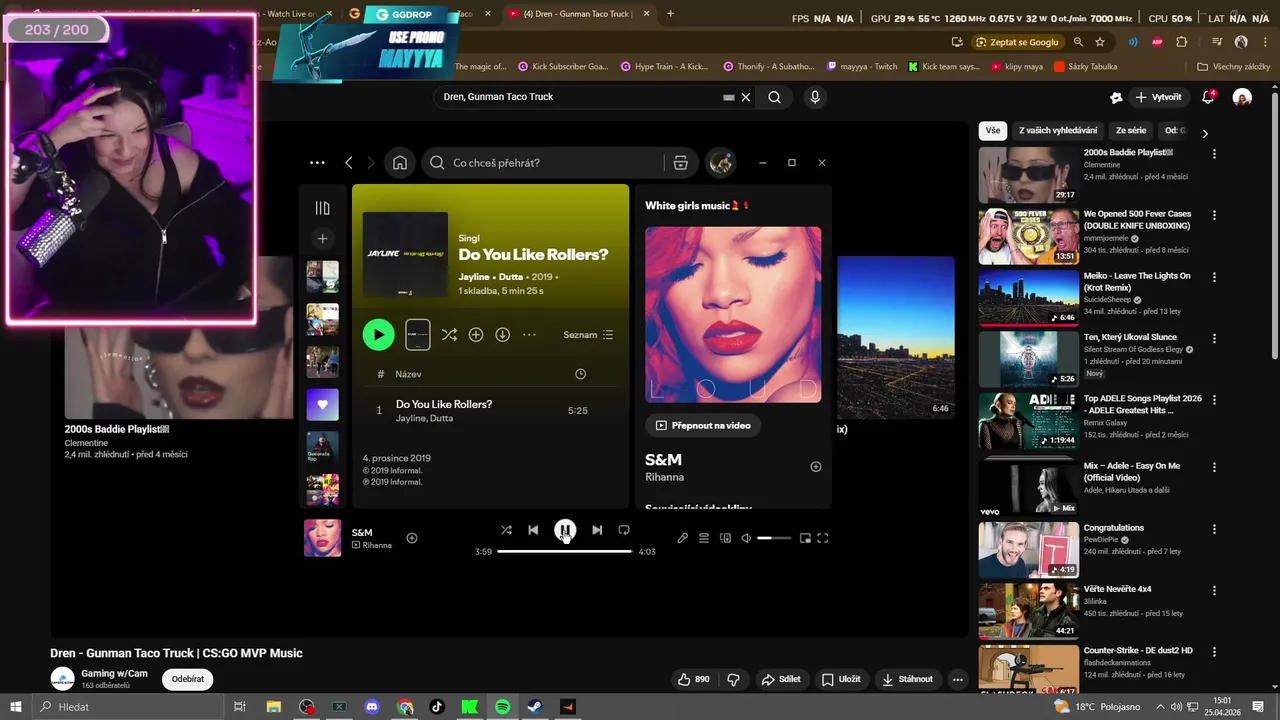Enter Spotify fullscreen mode icon
This screenshot has height=720, width=1280.
[823, 538]
